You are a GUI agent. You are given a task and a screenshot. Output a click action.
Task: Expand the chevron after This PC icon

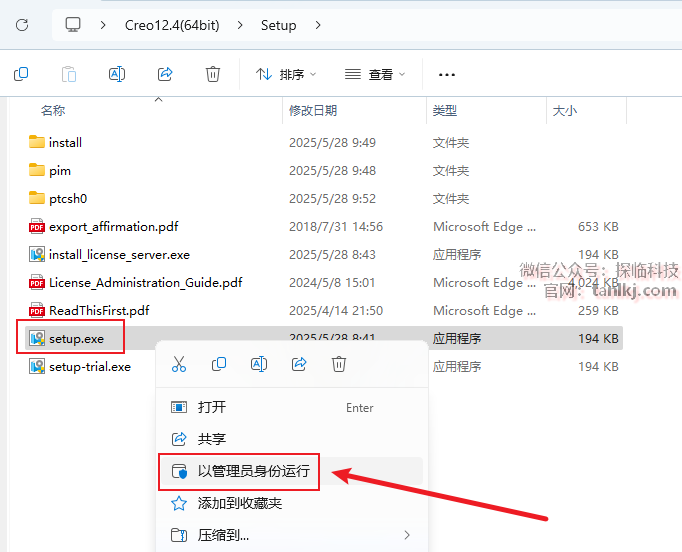[x=103, y=25]
